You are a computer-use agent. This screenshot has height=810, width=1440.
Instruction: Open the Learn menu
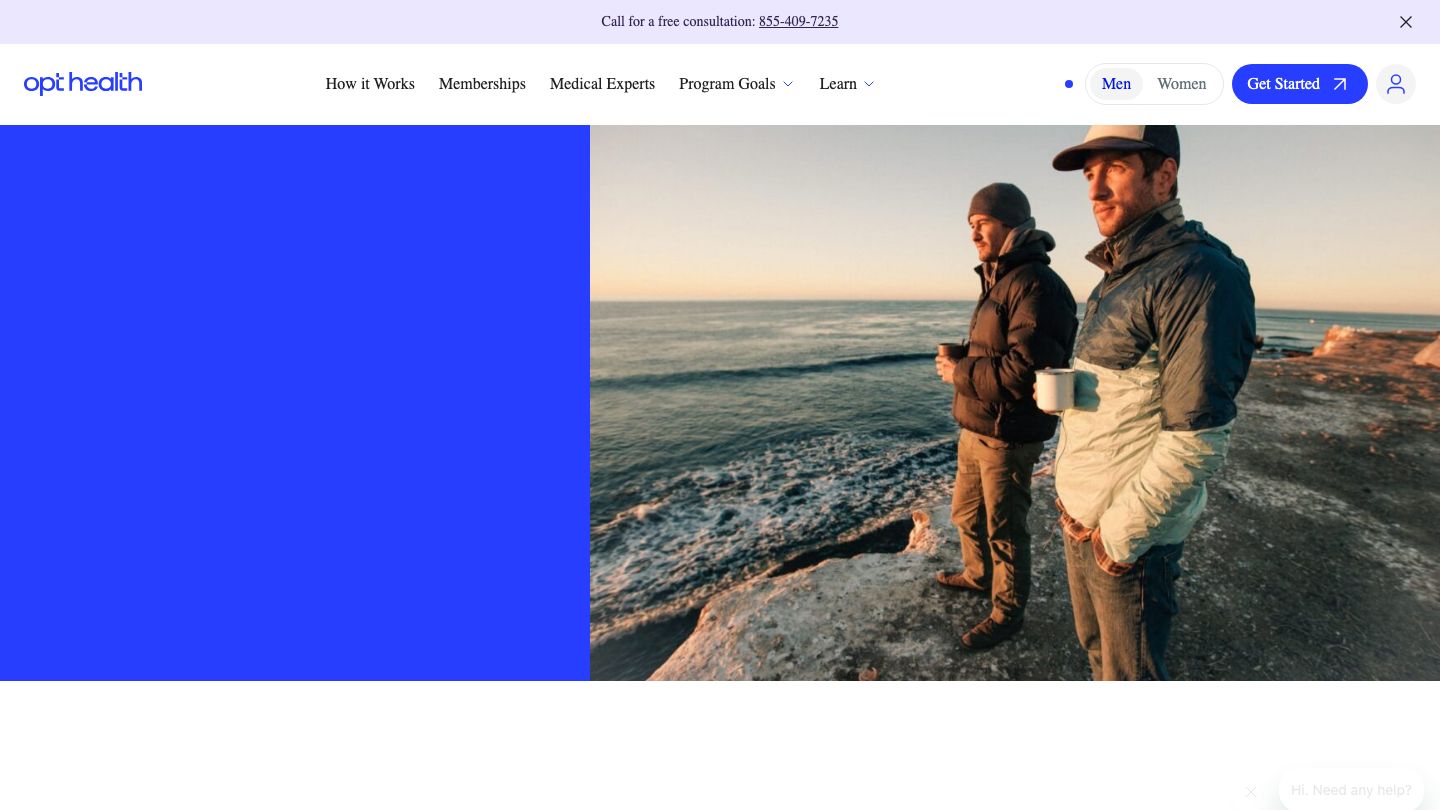click(x=838, y=84)
